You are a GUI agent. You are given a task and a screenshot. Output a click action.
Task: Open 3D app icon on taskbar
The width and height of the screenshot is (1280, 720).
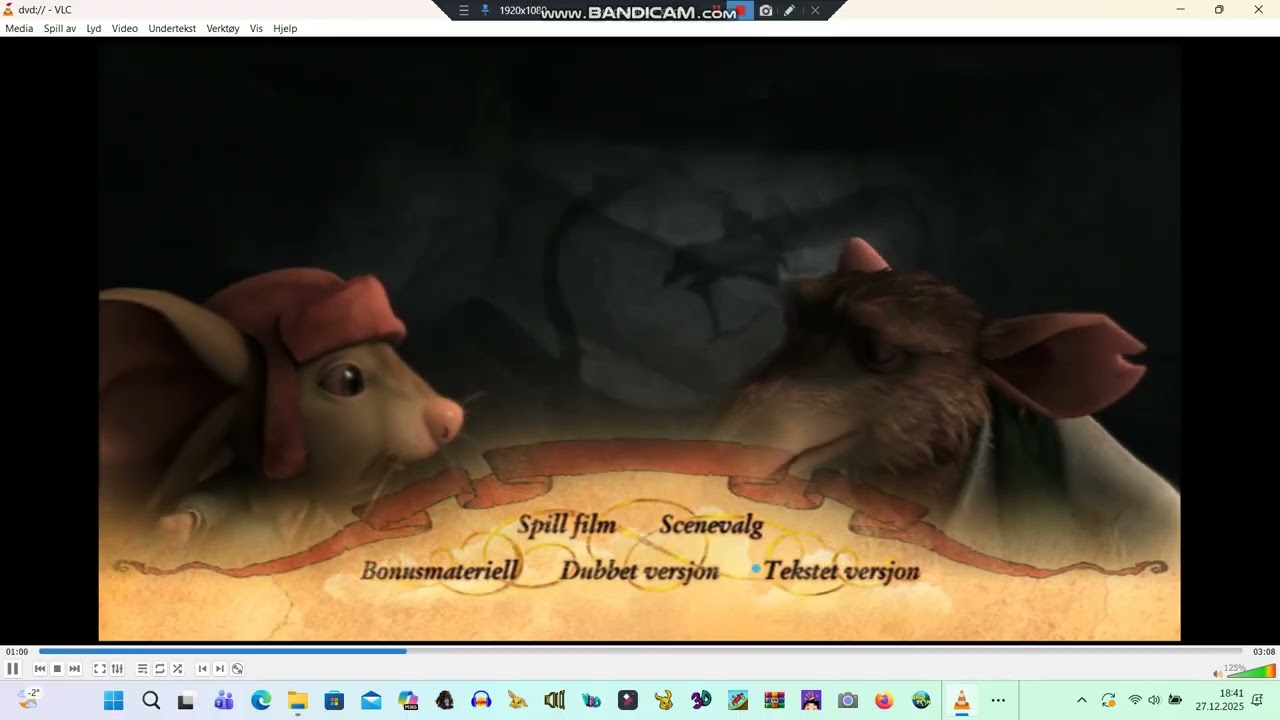click(x=701, y=700)
